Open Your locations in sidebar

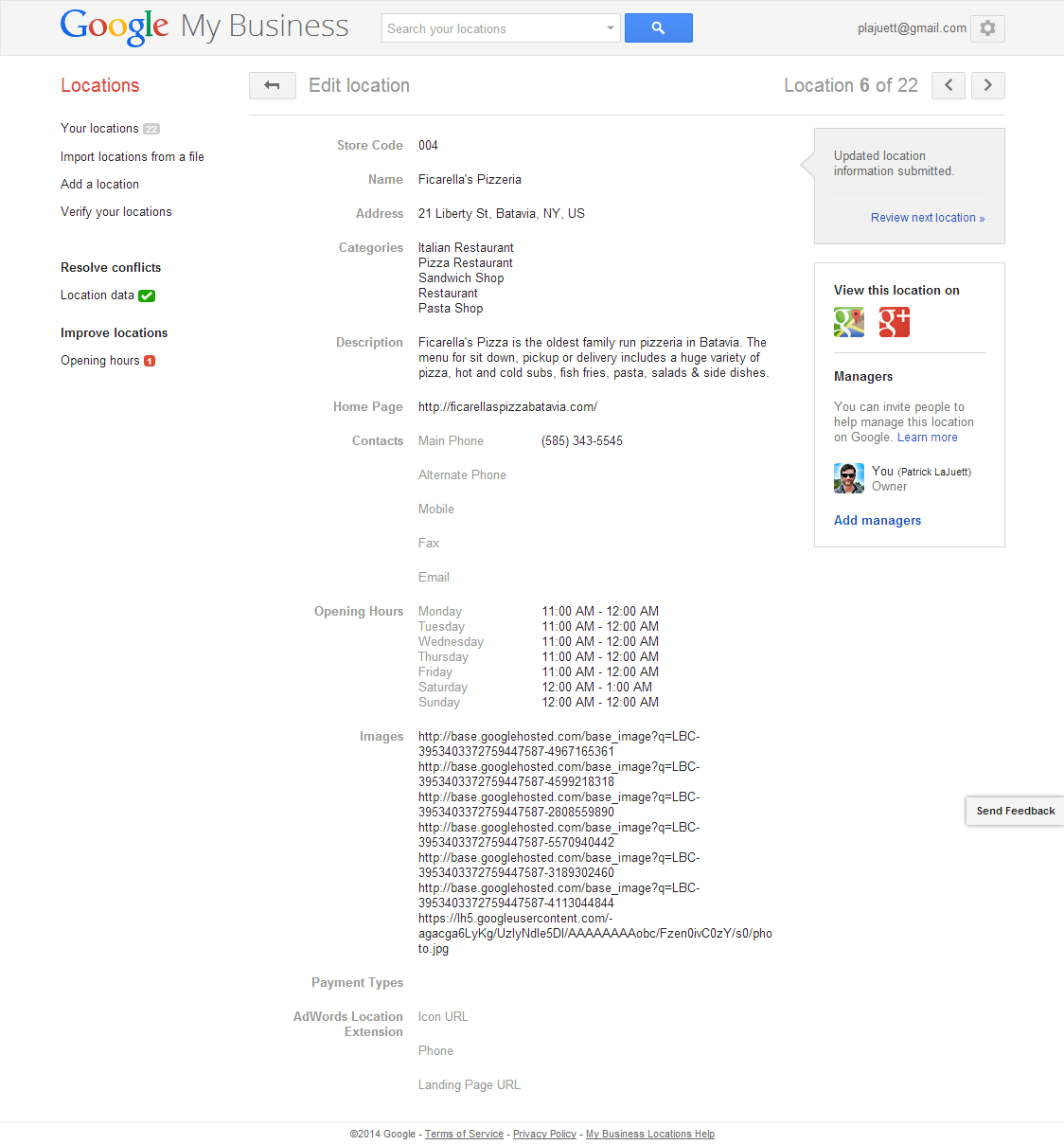(x=99, y=128)
